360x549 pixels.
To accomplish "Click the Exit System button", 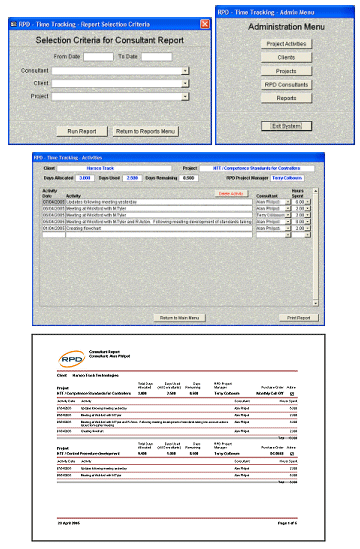I will [x=286, y=126].
